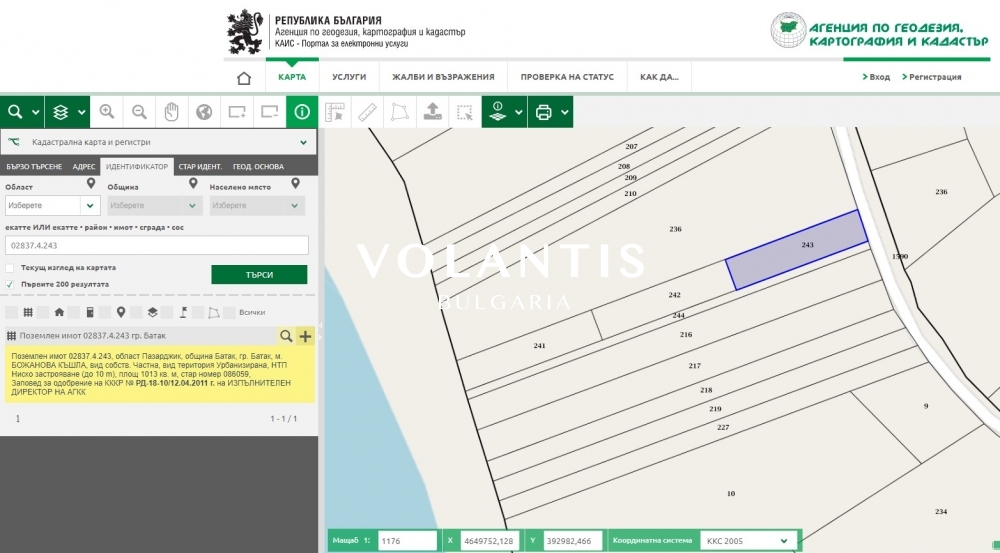Check 'Текущ изглед на картата' checkbox

[x=10, y=268]
